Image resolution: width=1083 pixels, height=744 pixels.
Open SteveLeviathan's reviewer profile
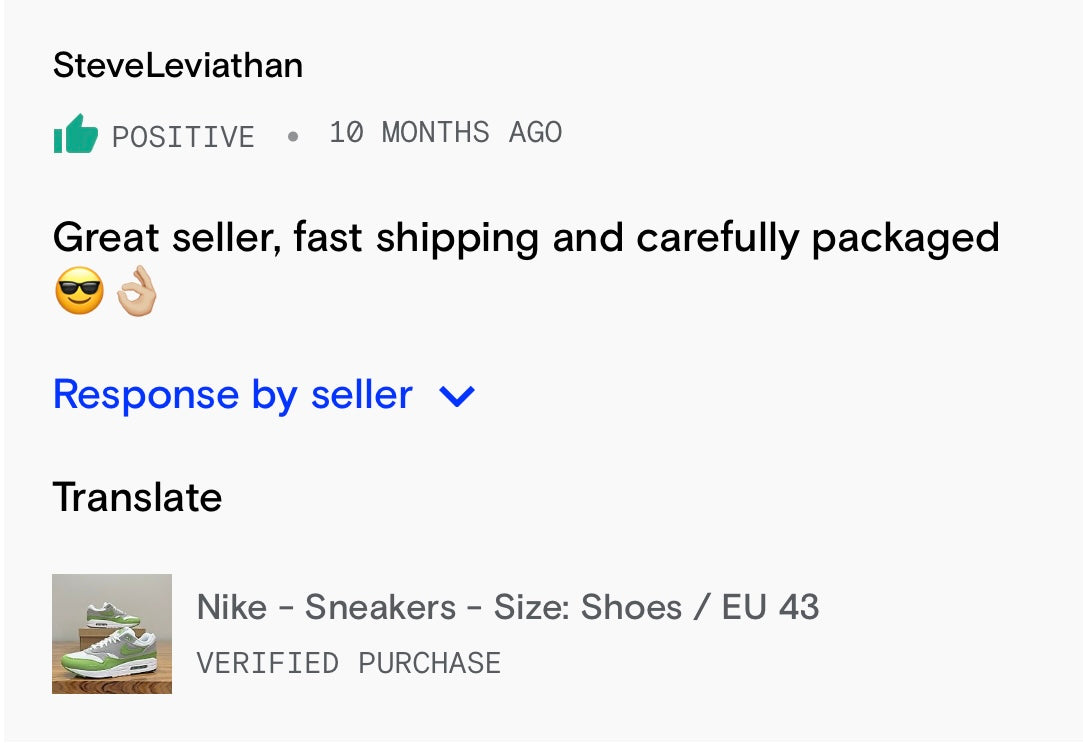click(x=177, y=66)
